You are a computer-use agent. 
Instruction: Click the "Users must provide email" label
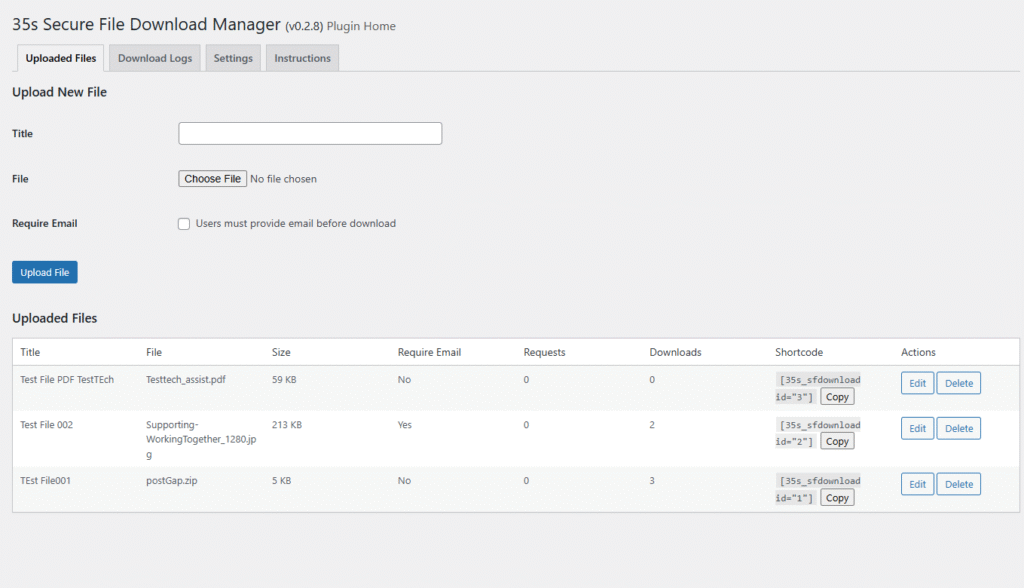pyautogui.click(x=295, y=224)
